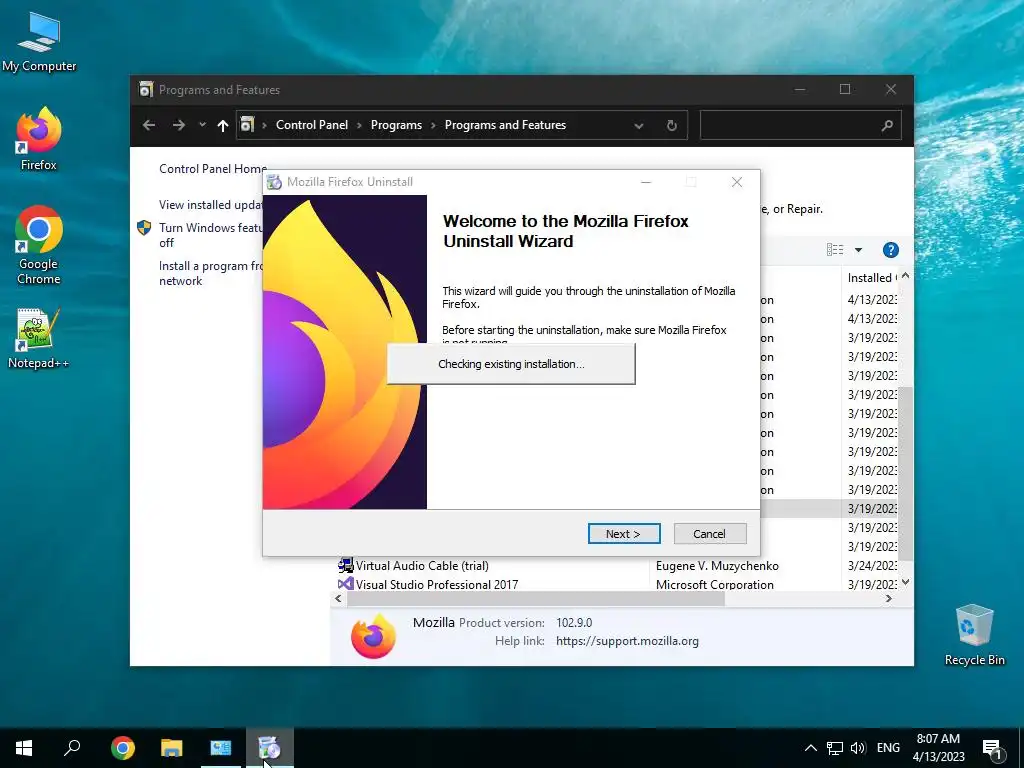Click Eugene V. Muzychenko publisher cell
This screenshot has height=768, width=1024.
pos(717,566)
